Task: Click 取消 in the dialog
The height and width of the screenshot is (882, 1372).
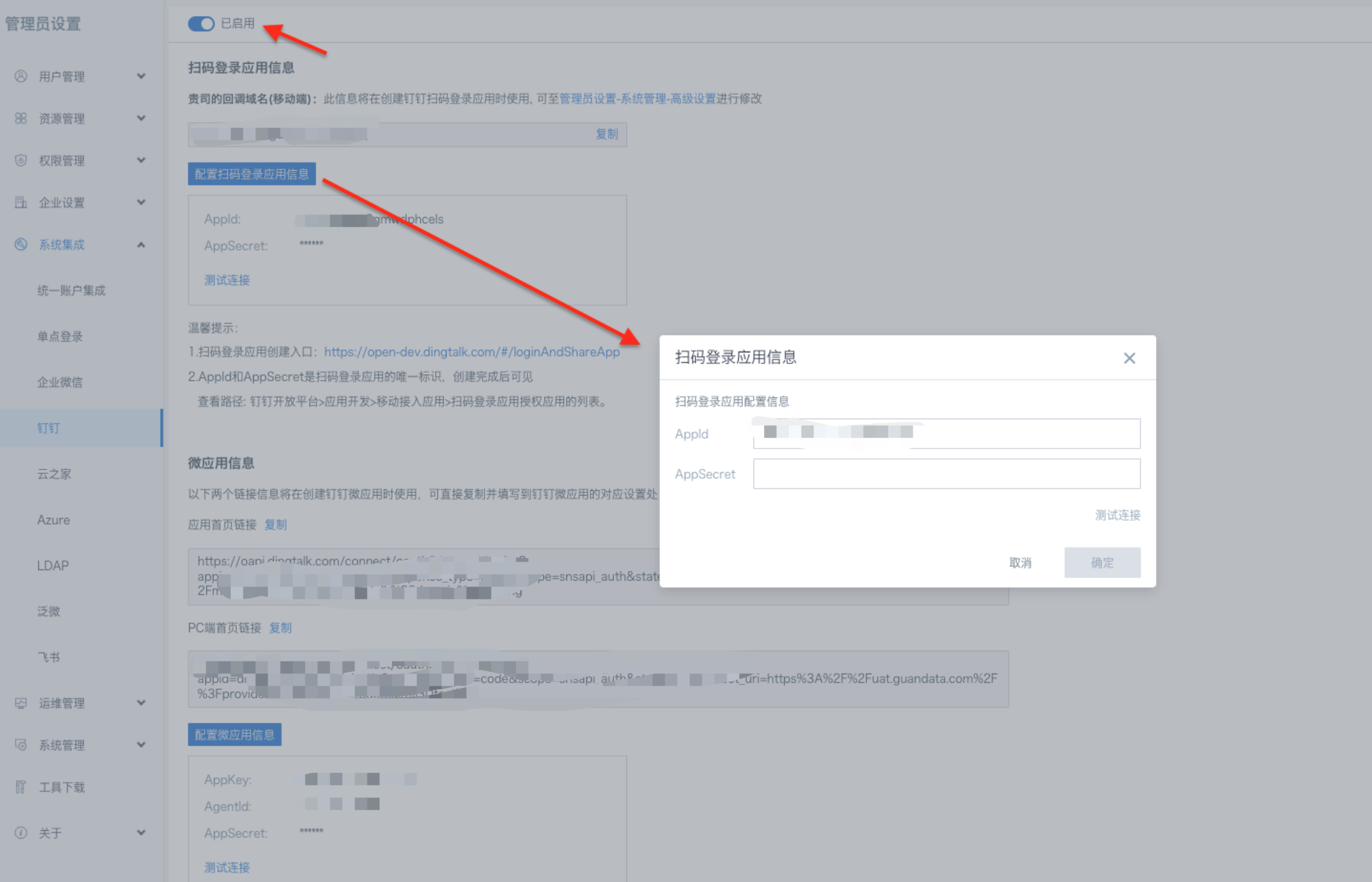Action: tap(1020, 563)
